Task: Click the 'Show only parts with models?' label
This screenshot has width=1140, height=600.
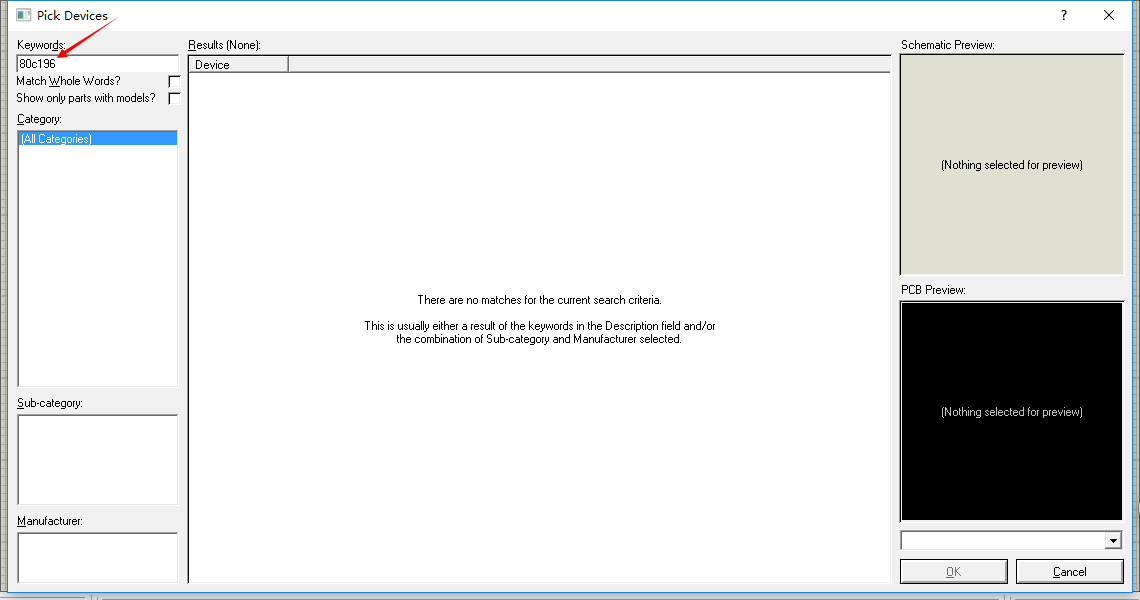Action: tap(86, 98)
